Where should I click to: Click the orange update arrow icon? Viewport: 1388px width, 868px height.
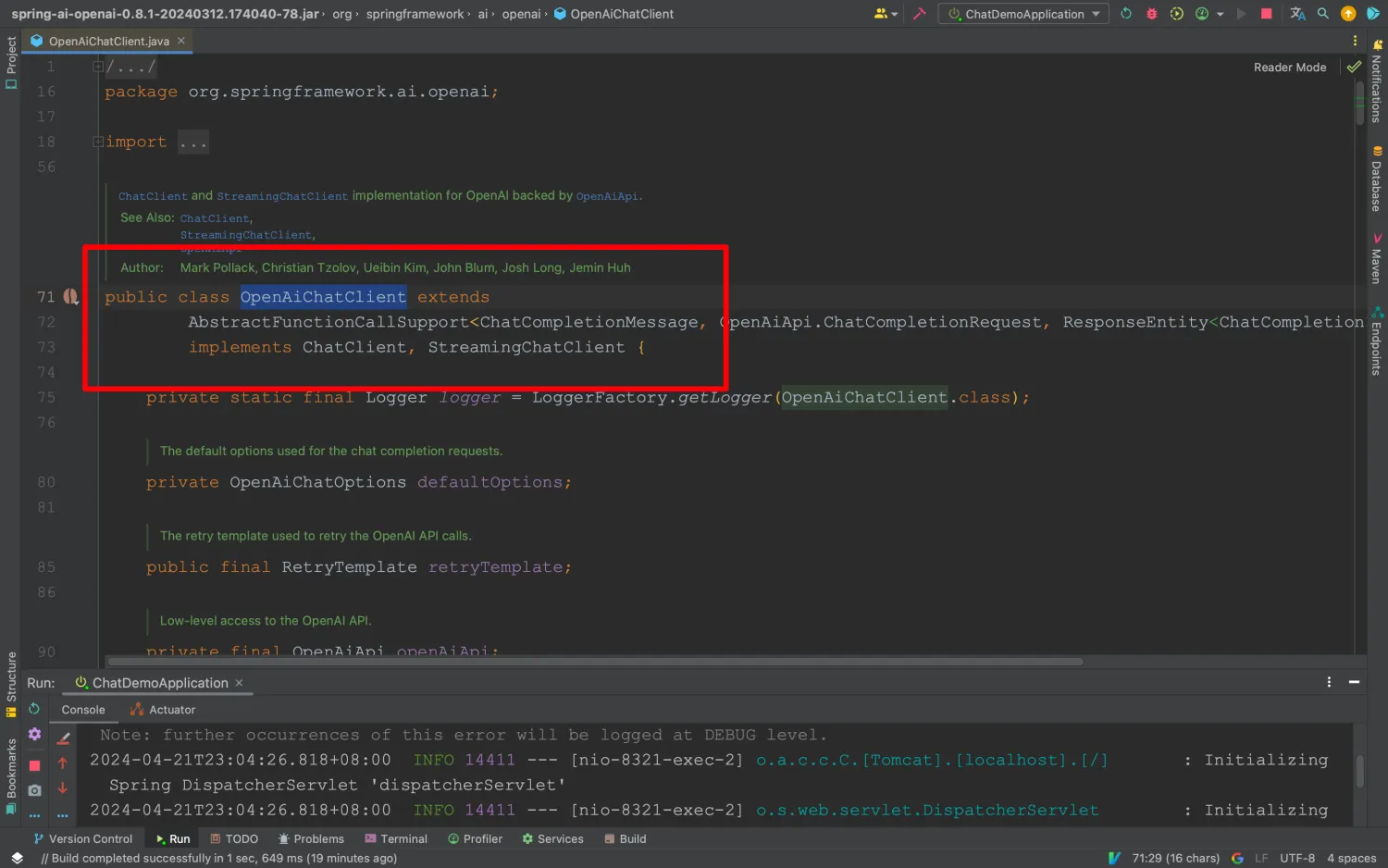[x=1348, y=14]
